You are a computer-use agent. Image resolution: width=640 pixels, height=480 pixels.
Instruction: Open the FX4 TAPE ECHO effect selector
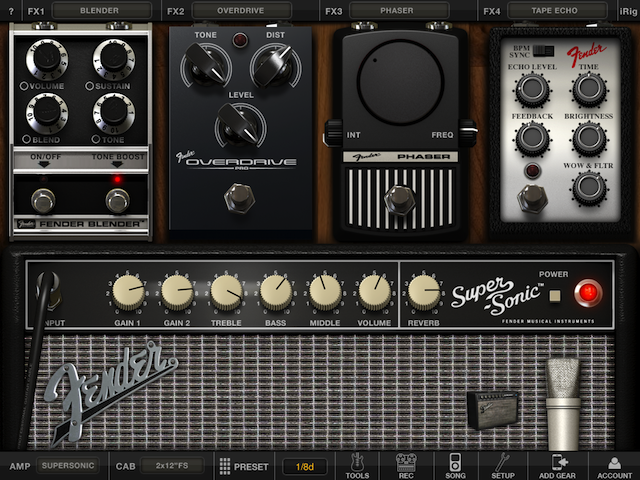[x=557, y=11]
